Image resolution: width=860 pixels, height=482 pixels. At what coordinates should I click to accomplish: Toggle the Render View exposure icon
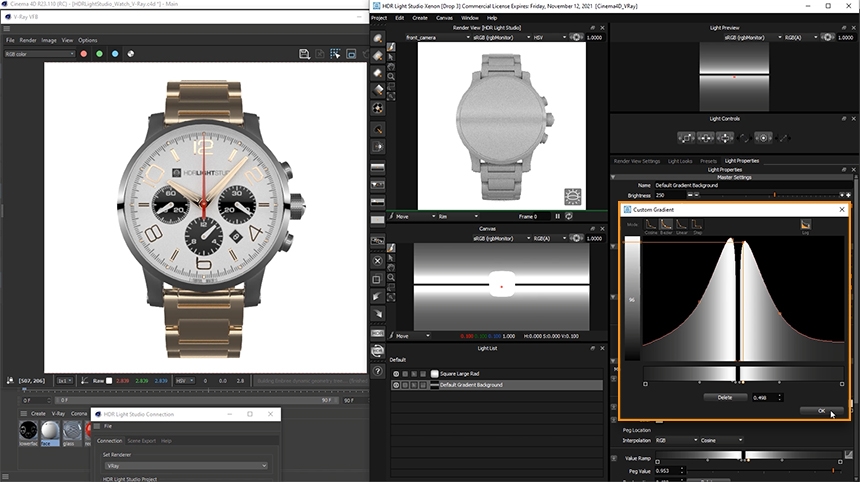pos(576,37)
